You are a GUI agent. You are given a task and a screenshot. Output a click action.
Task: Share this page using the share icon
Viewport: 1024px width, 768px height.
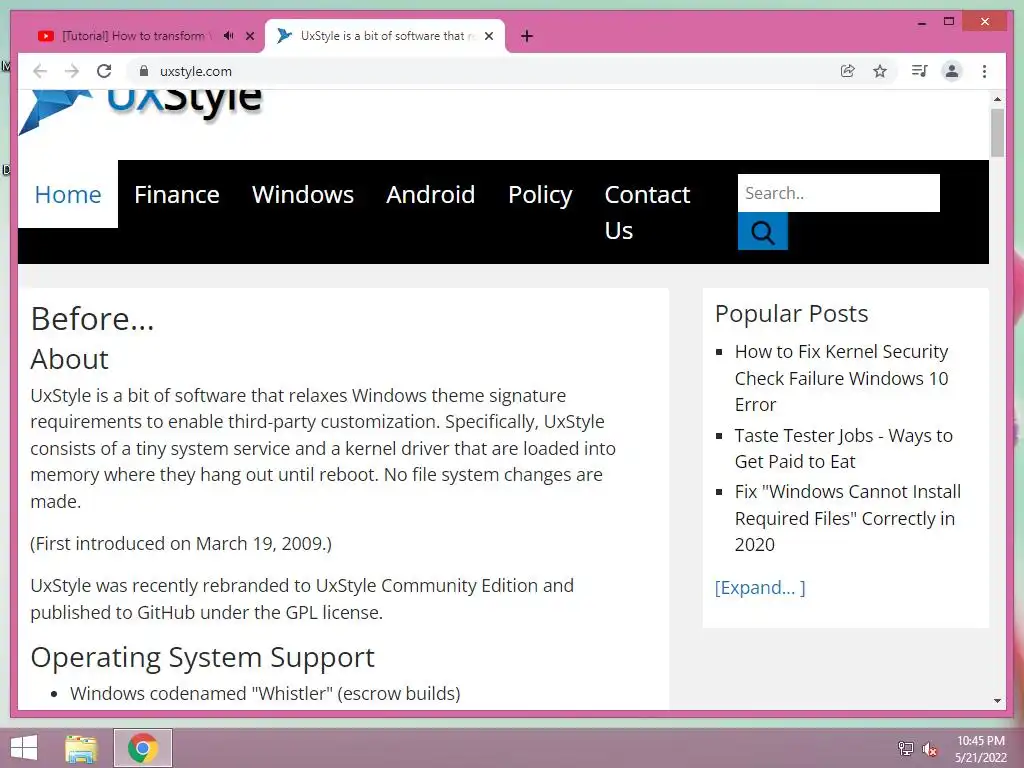point(848,71)
